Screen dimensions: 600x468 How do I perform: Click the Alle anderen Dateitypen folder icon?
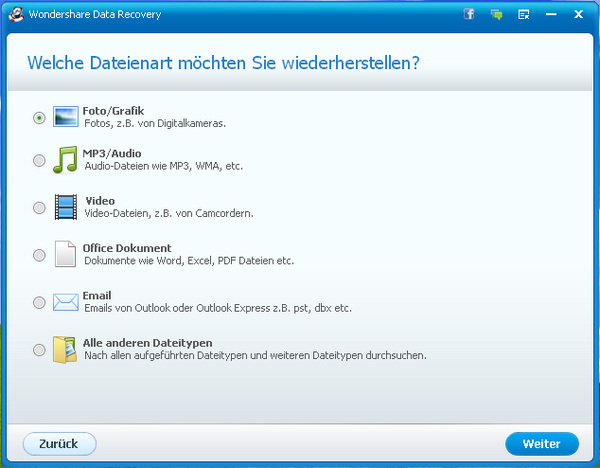point(65,349)
